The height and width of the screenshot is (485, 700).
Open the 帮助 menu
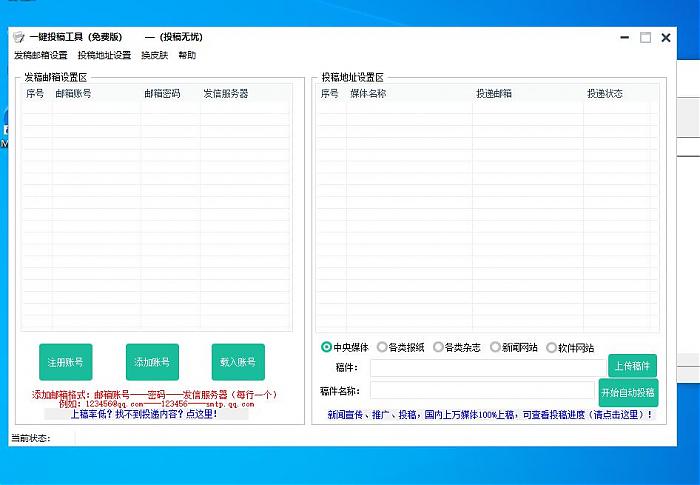pos(187,55)
